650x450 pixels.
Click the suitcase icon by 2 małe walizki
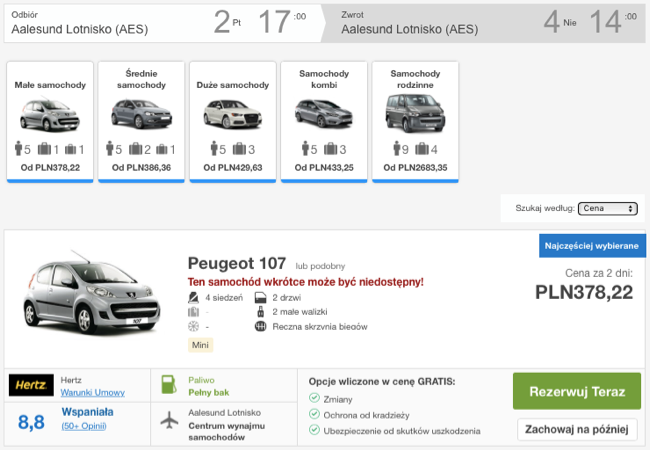click(260, 312)
